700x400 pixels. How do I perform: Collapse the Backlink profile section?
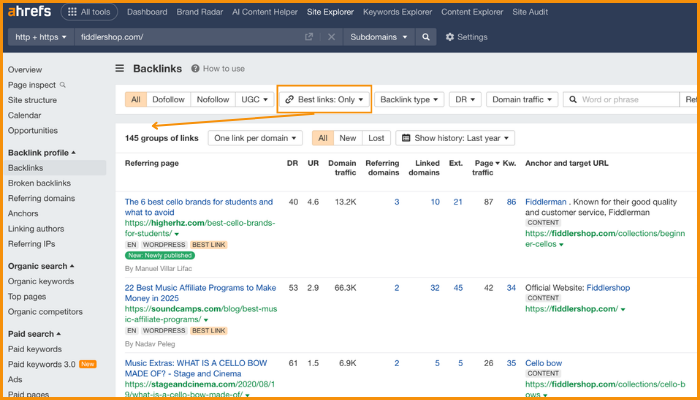(42, 153)
